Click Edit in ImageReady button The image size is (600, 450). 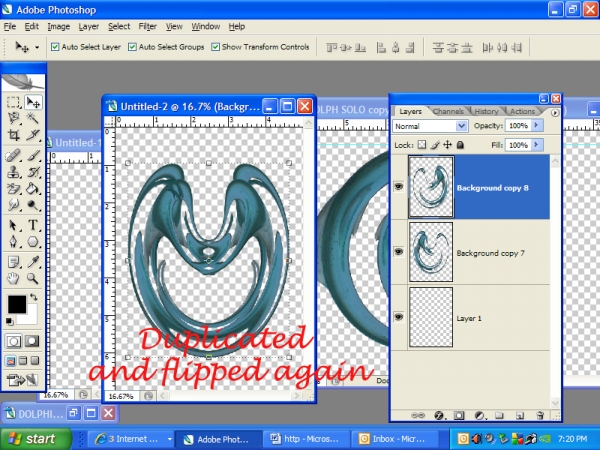(x=23, y=380)
